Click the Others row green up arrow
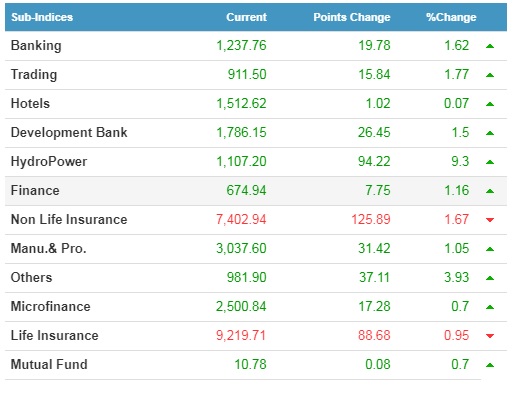 pos(490,278)
